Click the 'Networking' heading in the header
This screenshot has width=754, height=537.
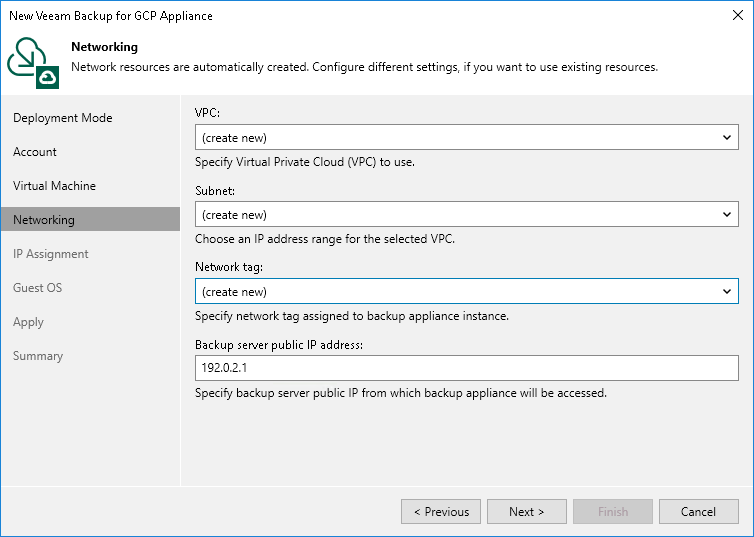pos(104,47)
